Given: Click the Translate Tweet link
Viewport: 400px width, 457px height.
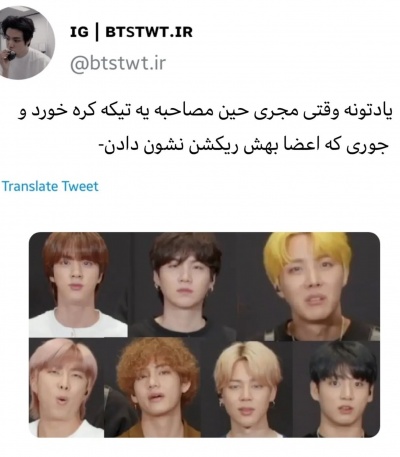Looking at the screenshot, I should coord(50,186).
